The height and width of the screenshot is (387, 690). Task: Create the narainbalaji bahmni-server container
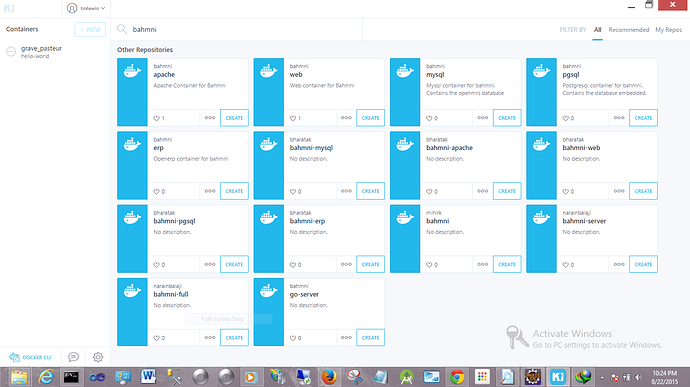(x=643, y=265)
